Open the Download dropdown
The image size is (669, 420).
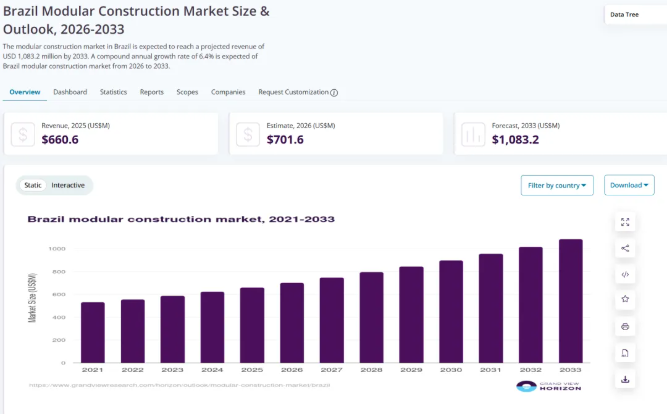click(629, 185)
